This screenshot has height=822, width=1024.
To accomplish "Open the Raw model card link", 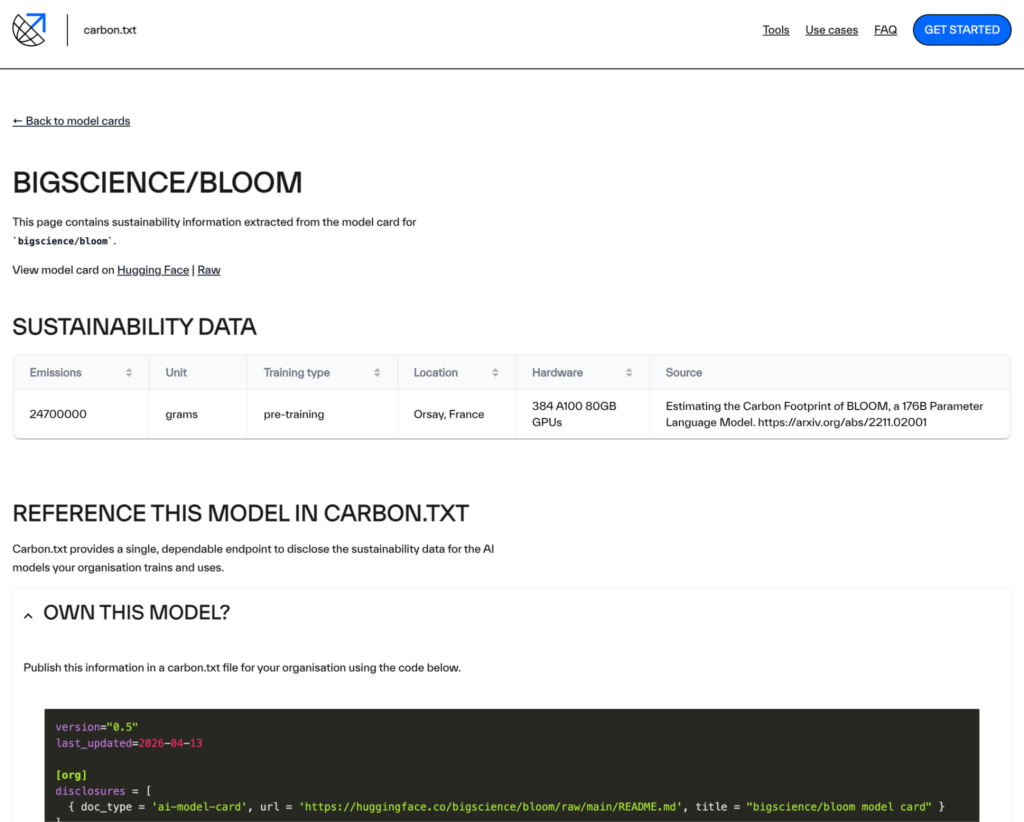I will coord(208,270).
